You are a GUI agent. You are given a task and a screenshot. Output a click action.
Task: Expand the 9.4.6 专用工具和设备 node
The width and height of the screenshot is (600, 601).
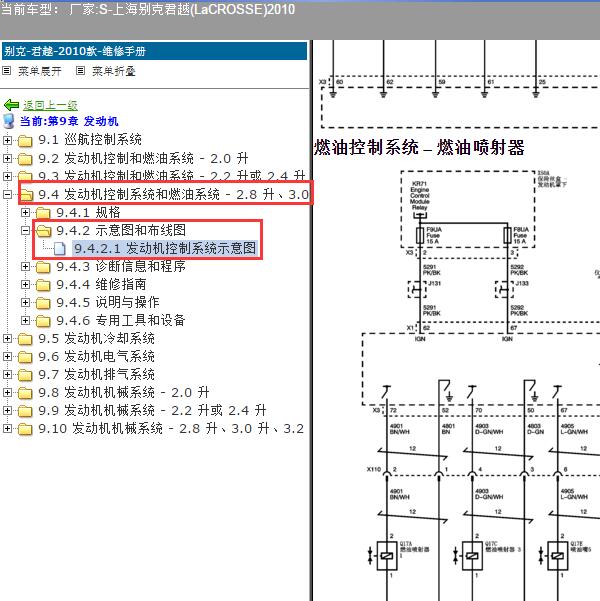[25, 320]
